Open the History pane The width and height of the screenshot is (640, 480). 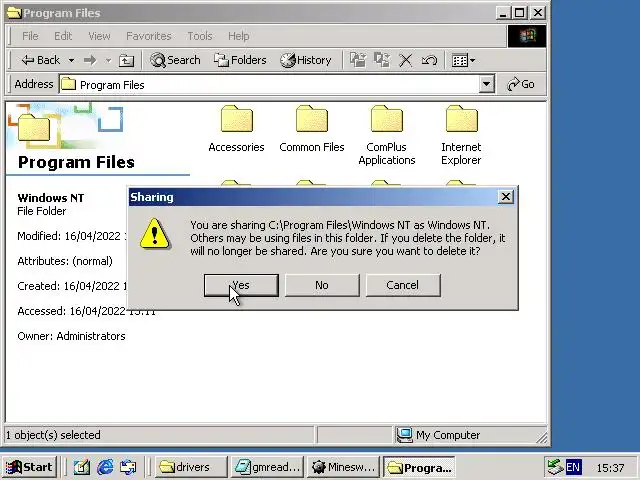click(306, 60)
